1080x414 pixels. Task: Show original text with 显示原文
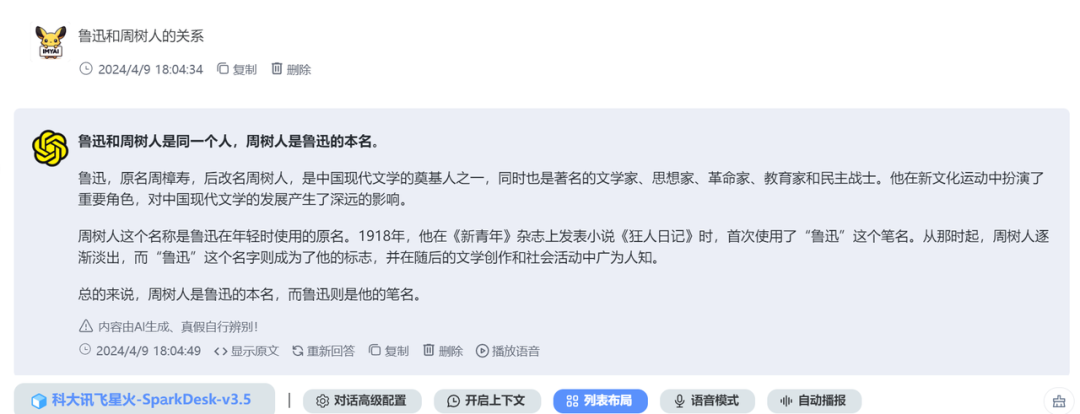(247, 351)
